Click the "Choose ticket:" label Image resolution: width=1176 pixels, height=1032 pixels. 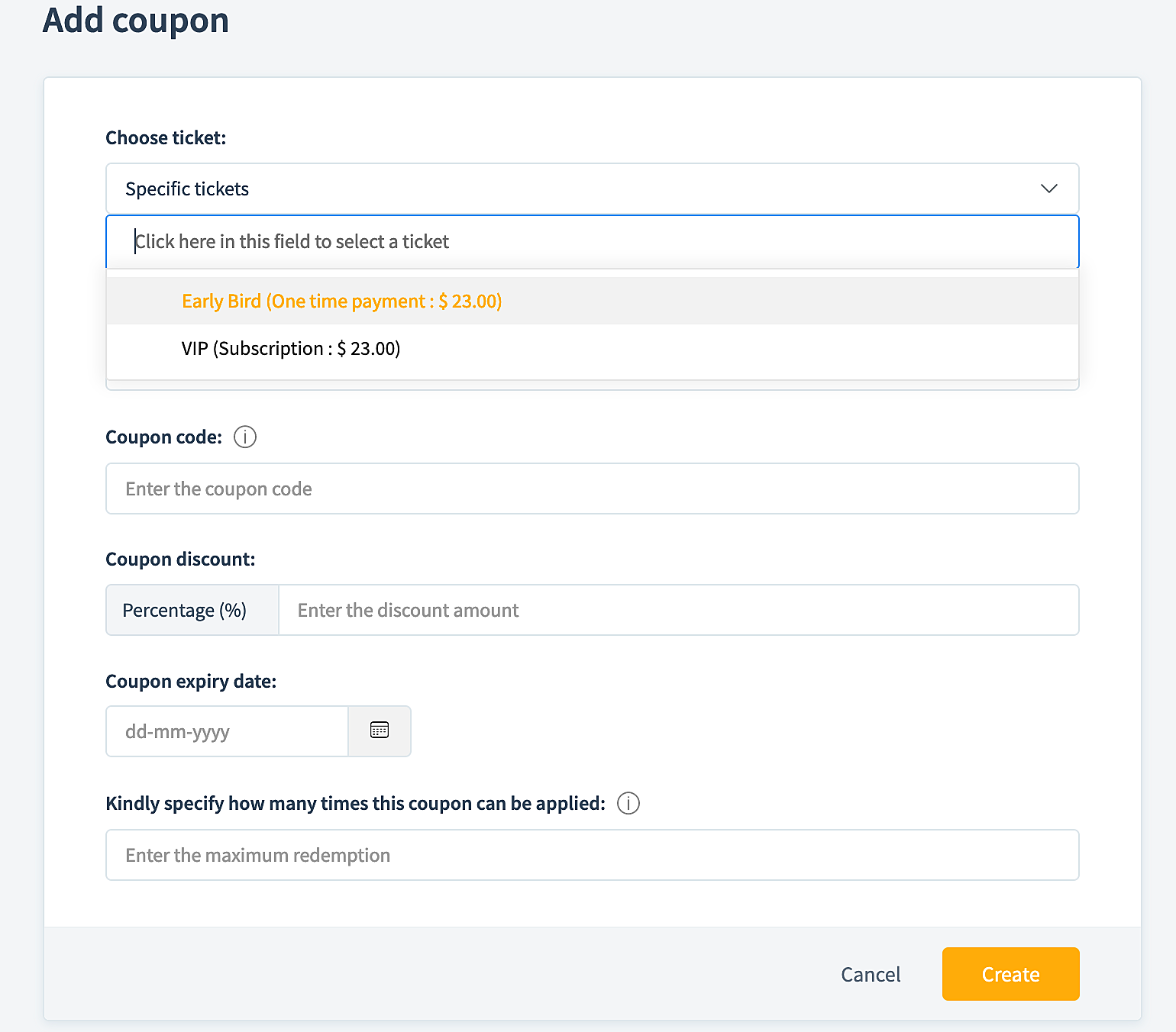point(166,138)
